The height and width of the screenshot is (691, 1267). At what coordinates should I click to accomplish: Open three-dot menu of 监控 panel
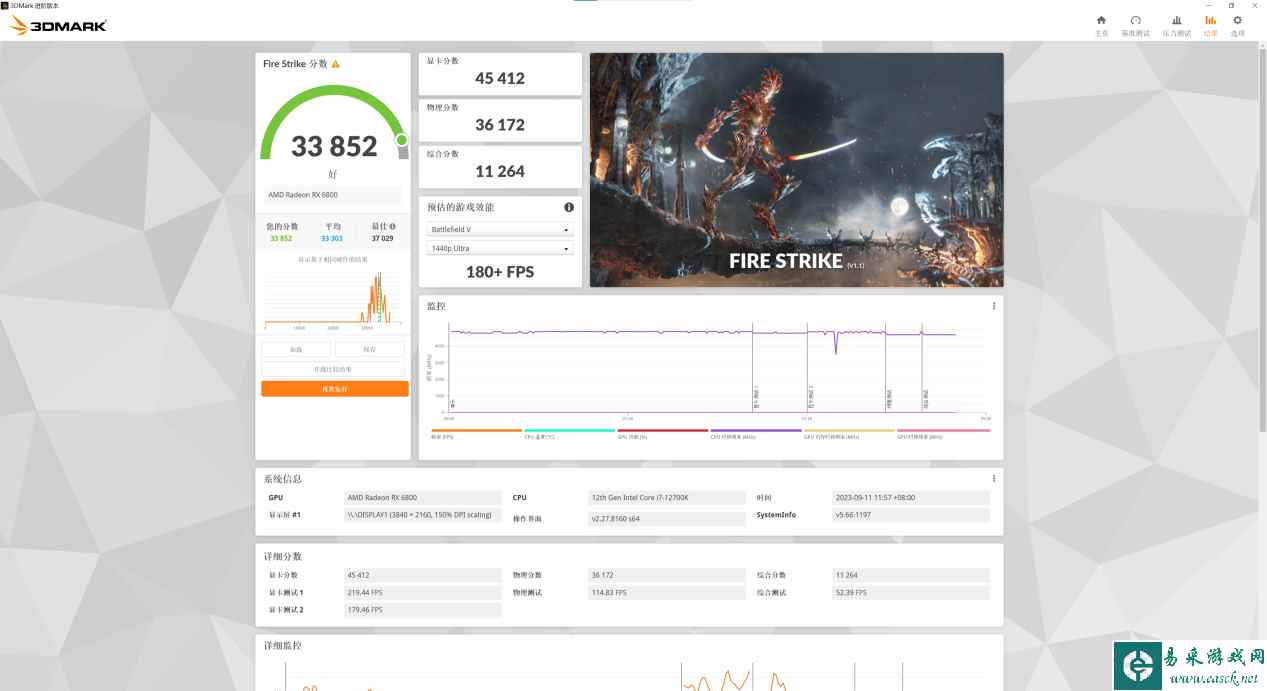[993, 306]
